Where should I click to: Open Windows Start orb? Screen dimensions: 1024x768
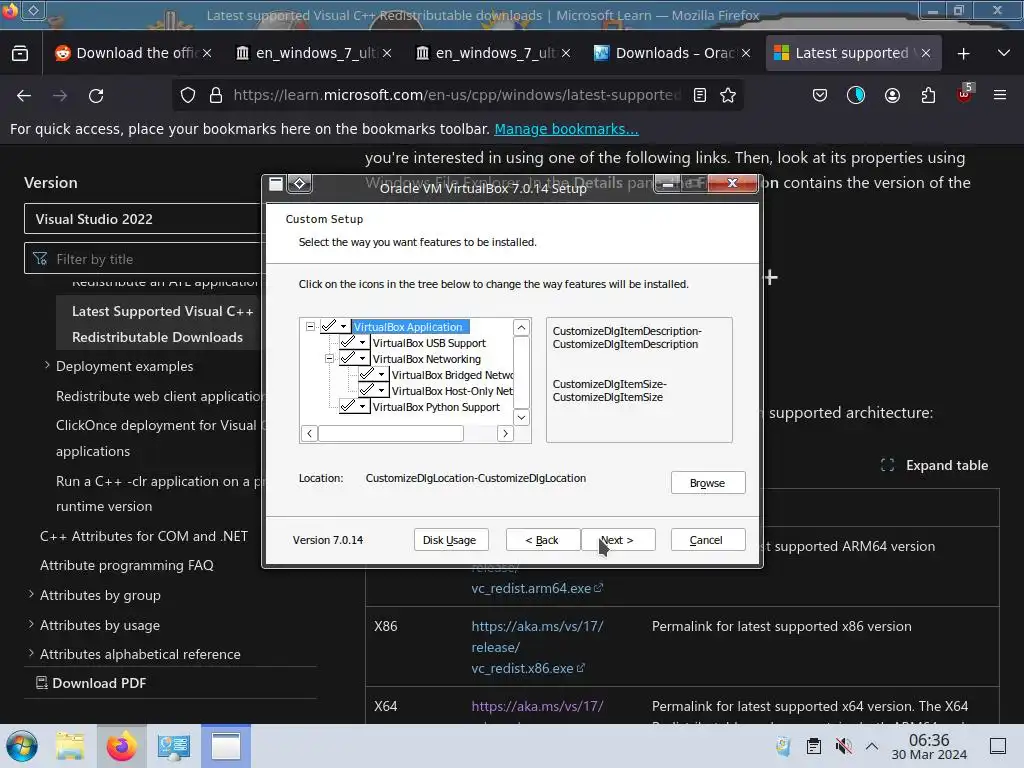point(22,746)
